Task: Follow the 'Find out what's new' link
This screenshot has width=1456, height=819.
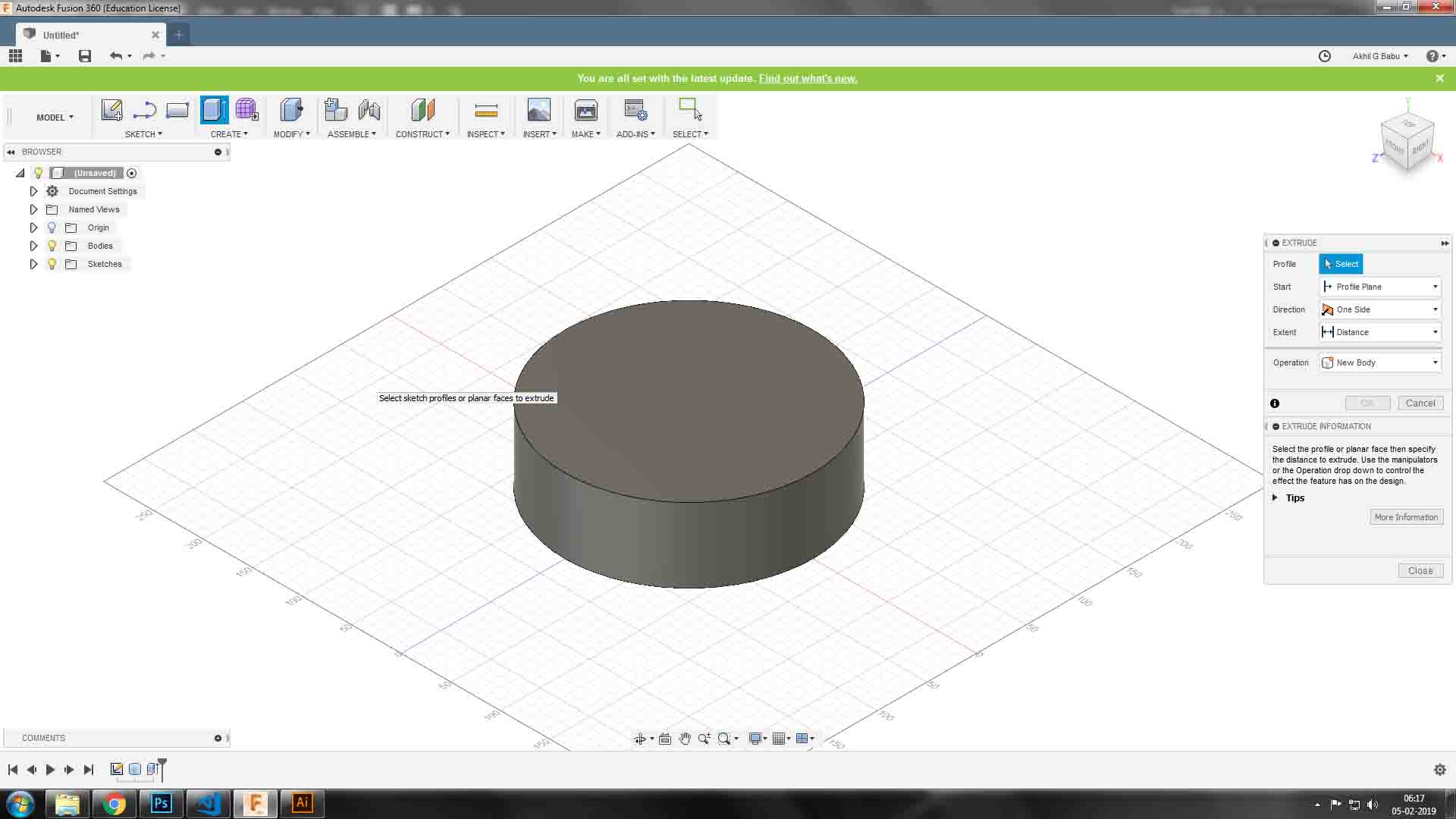Action: click(x=808, y=78)
